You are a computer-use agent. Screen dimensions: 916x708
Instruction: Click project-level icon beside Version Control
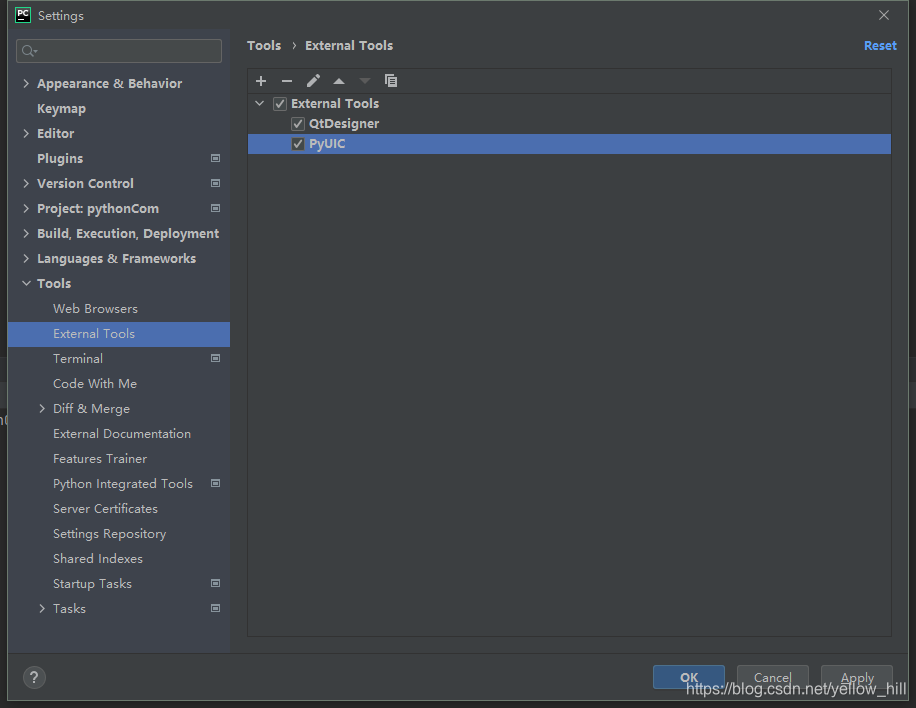point(215,183)
